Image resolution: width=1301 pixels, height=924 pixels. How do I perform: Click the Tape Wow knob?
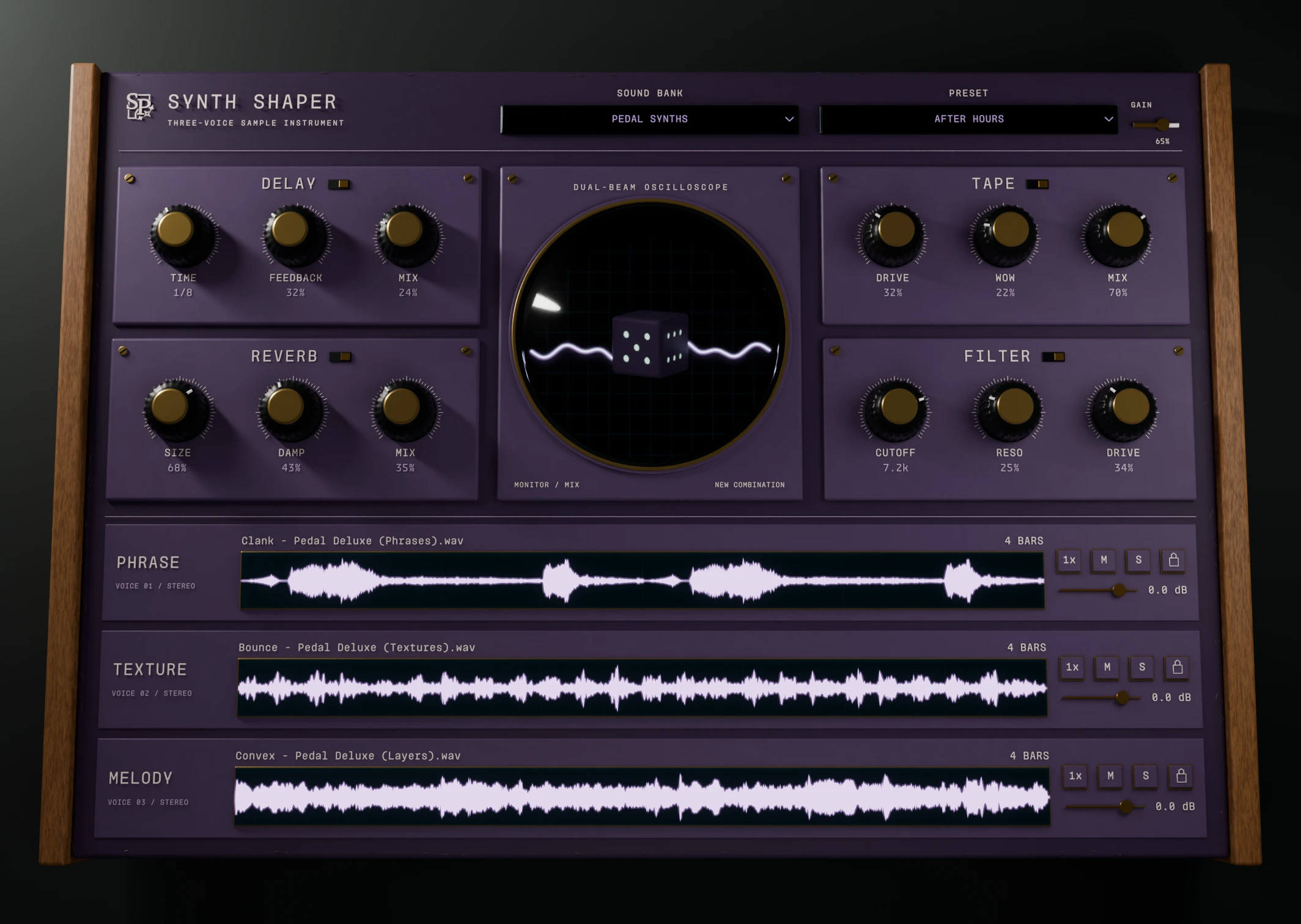tap(1004, 235)
